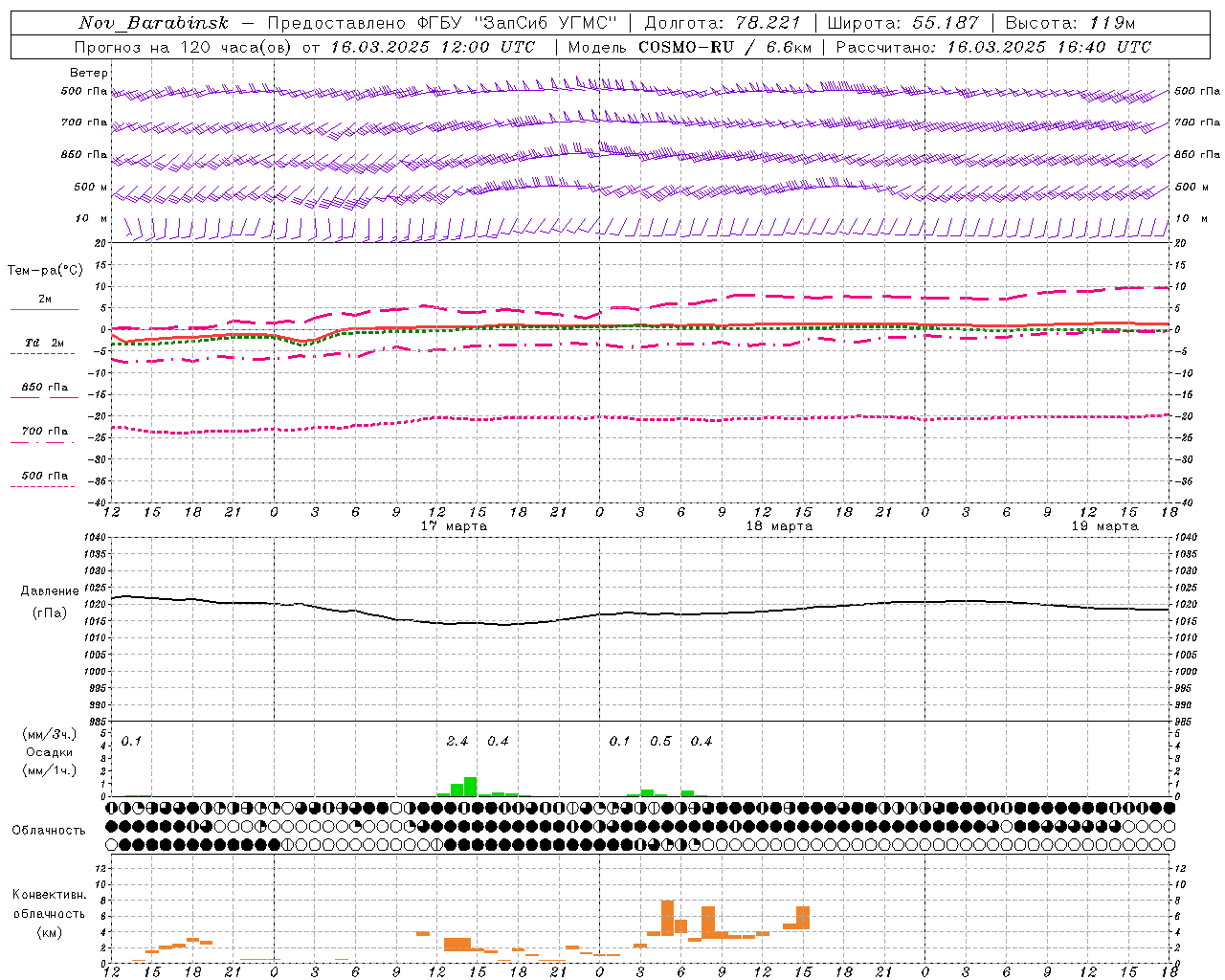This screenshot has height=980, width=1225.
Task: Click the 2.4 precipitation total value
Action: pos(457,742)
